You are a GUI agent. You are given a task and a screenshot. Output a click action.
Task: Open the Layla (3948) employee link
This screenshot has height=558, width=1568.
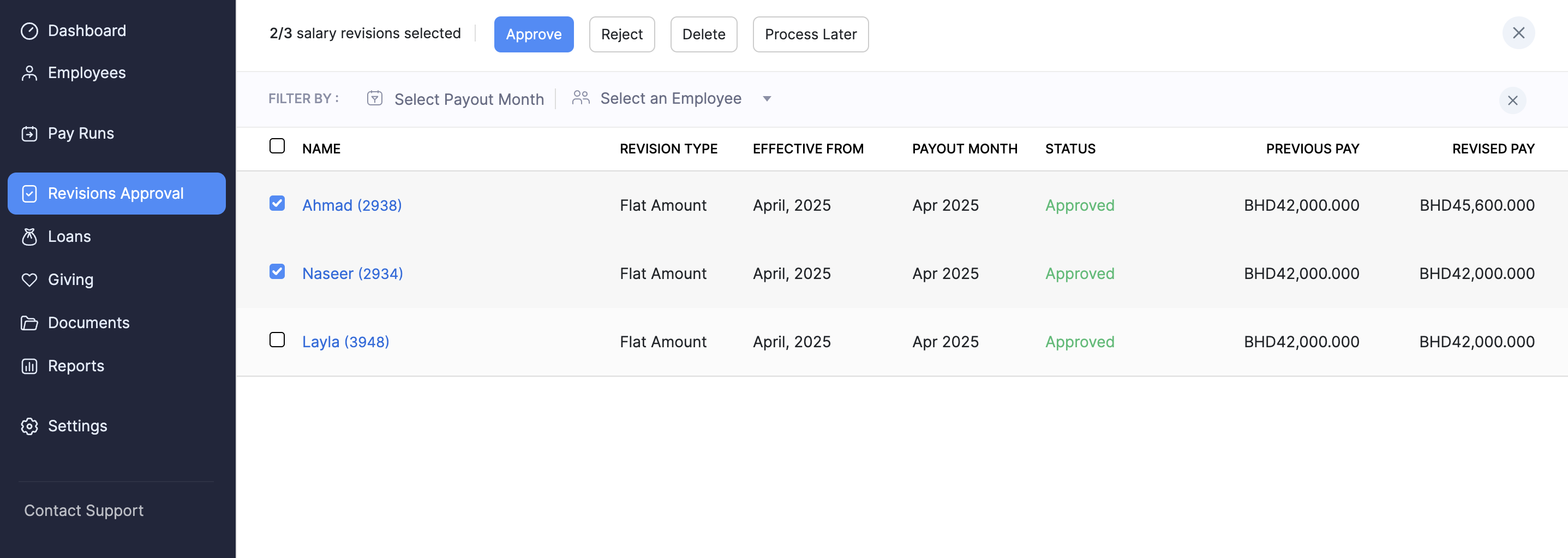pos(345,342)
